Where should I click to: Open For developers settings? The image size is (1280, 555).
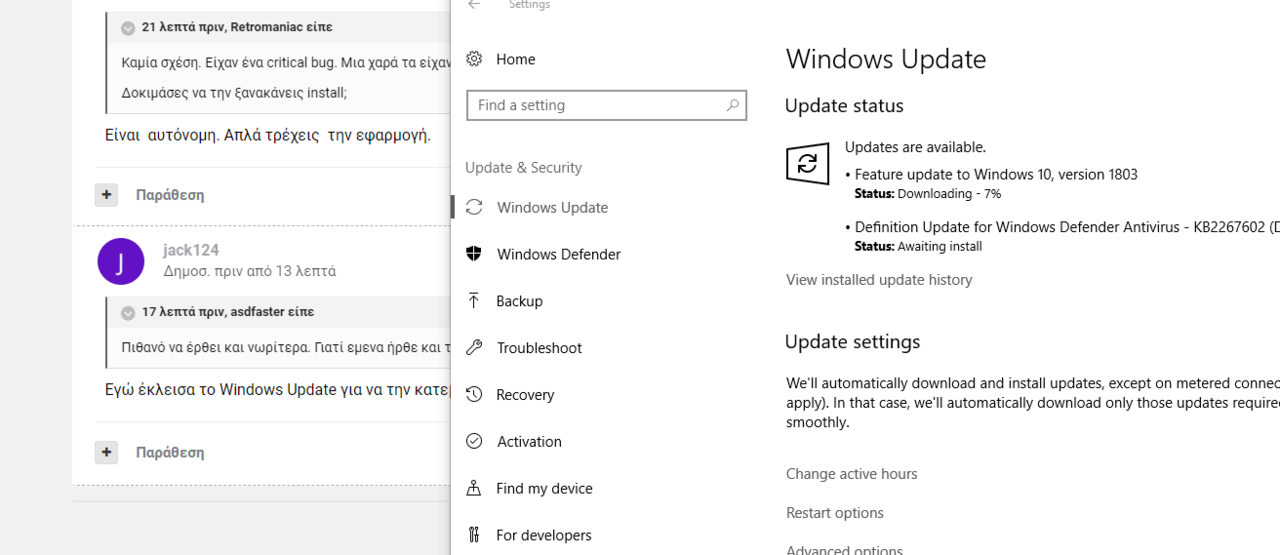coord(543,535)
